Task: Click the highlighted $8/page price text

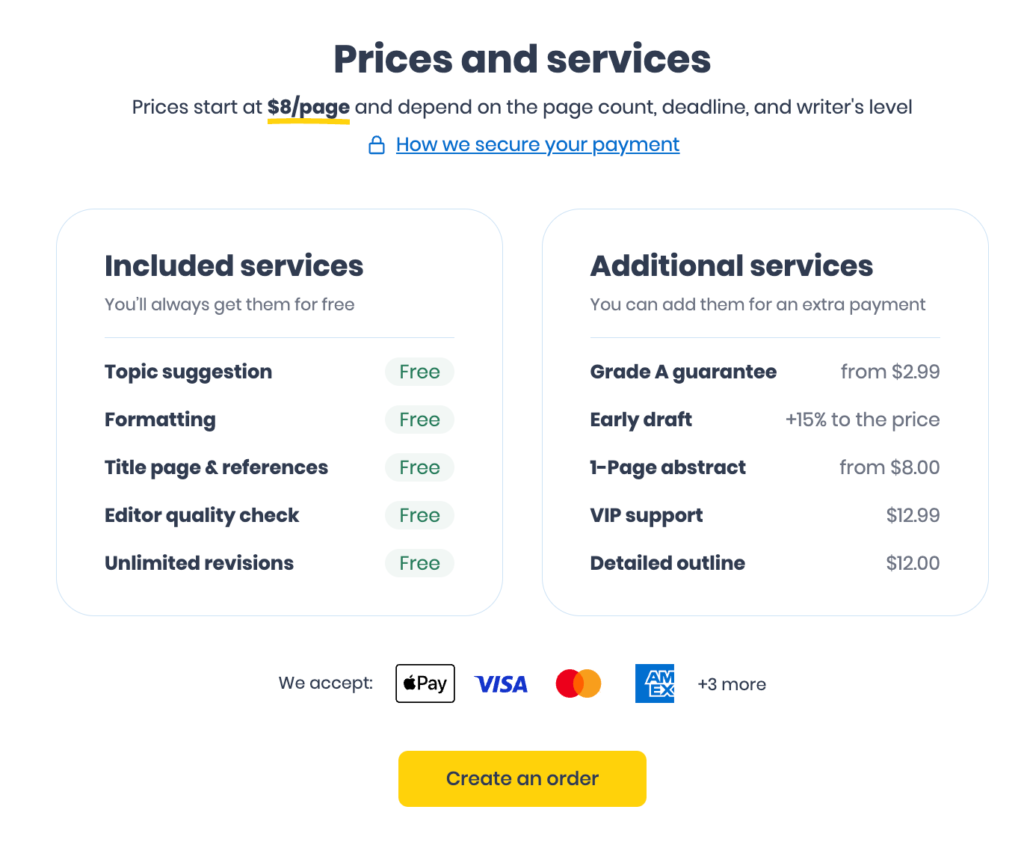Action: coord(308,107)
